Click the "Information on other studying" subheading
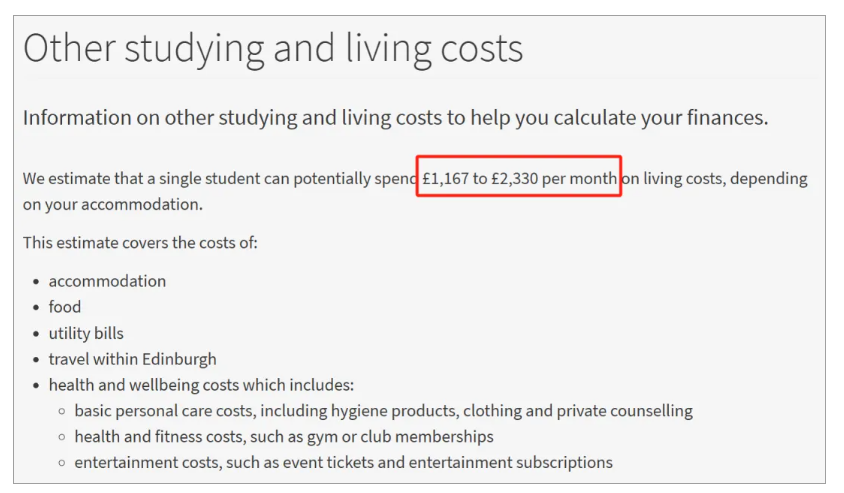The width and height of the screenshot is (844, 493). point(395,118)
